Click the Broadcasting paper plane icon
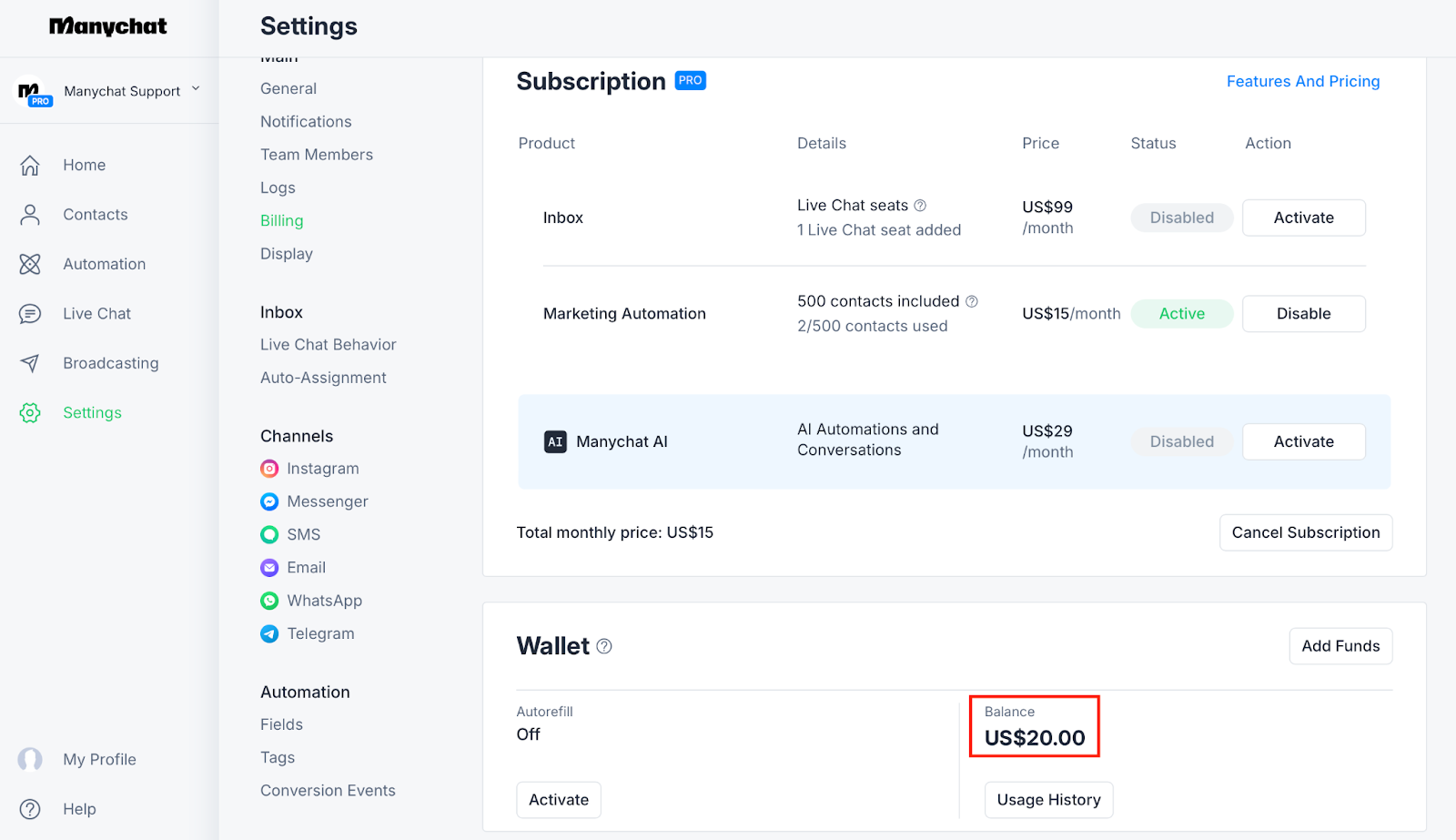Viewport: 1456px width, 840px height. coord(30,363)
